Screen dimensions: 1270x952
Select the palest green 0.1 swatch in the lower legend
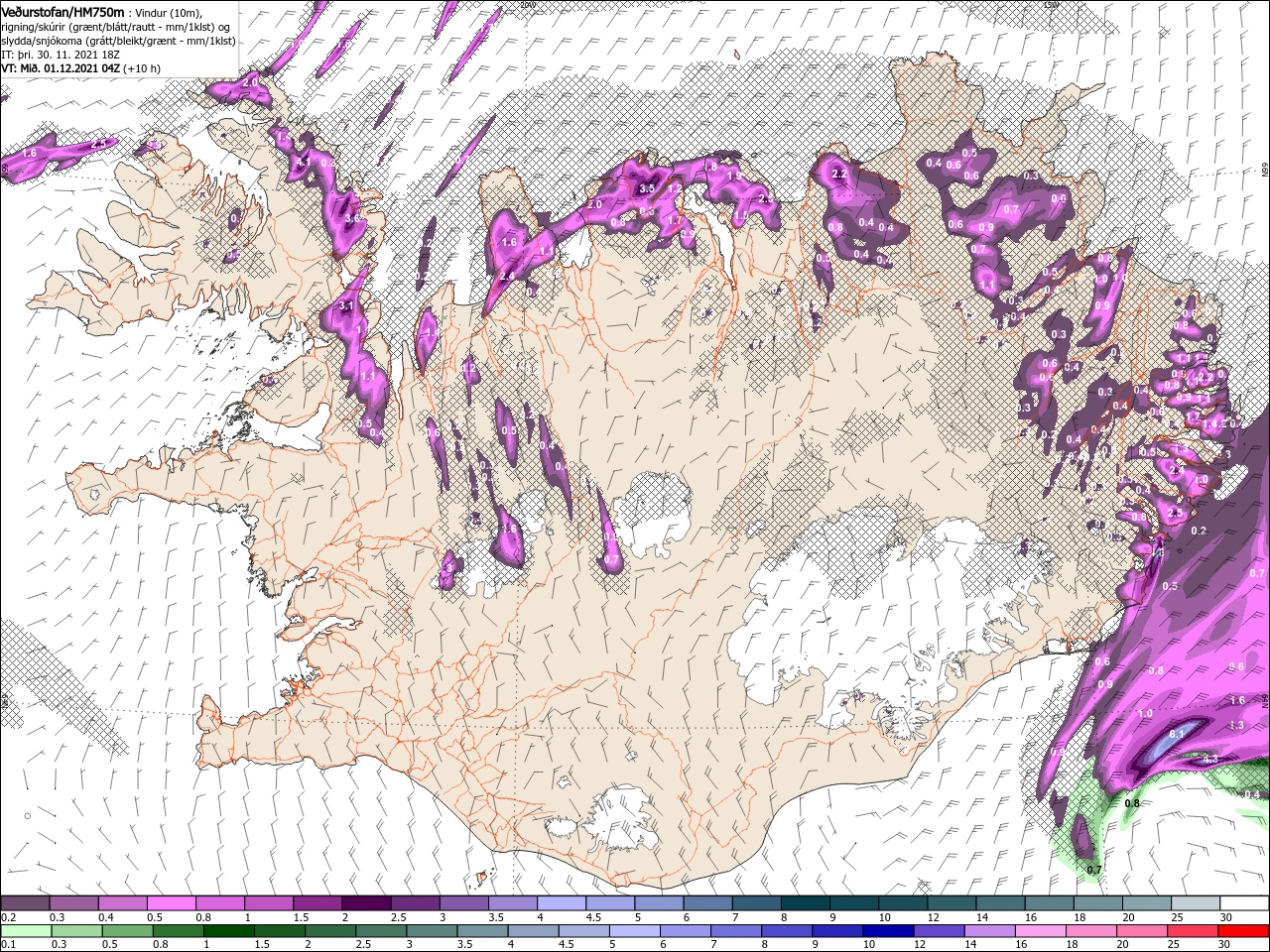click(x=26, y=930)
